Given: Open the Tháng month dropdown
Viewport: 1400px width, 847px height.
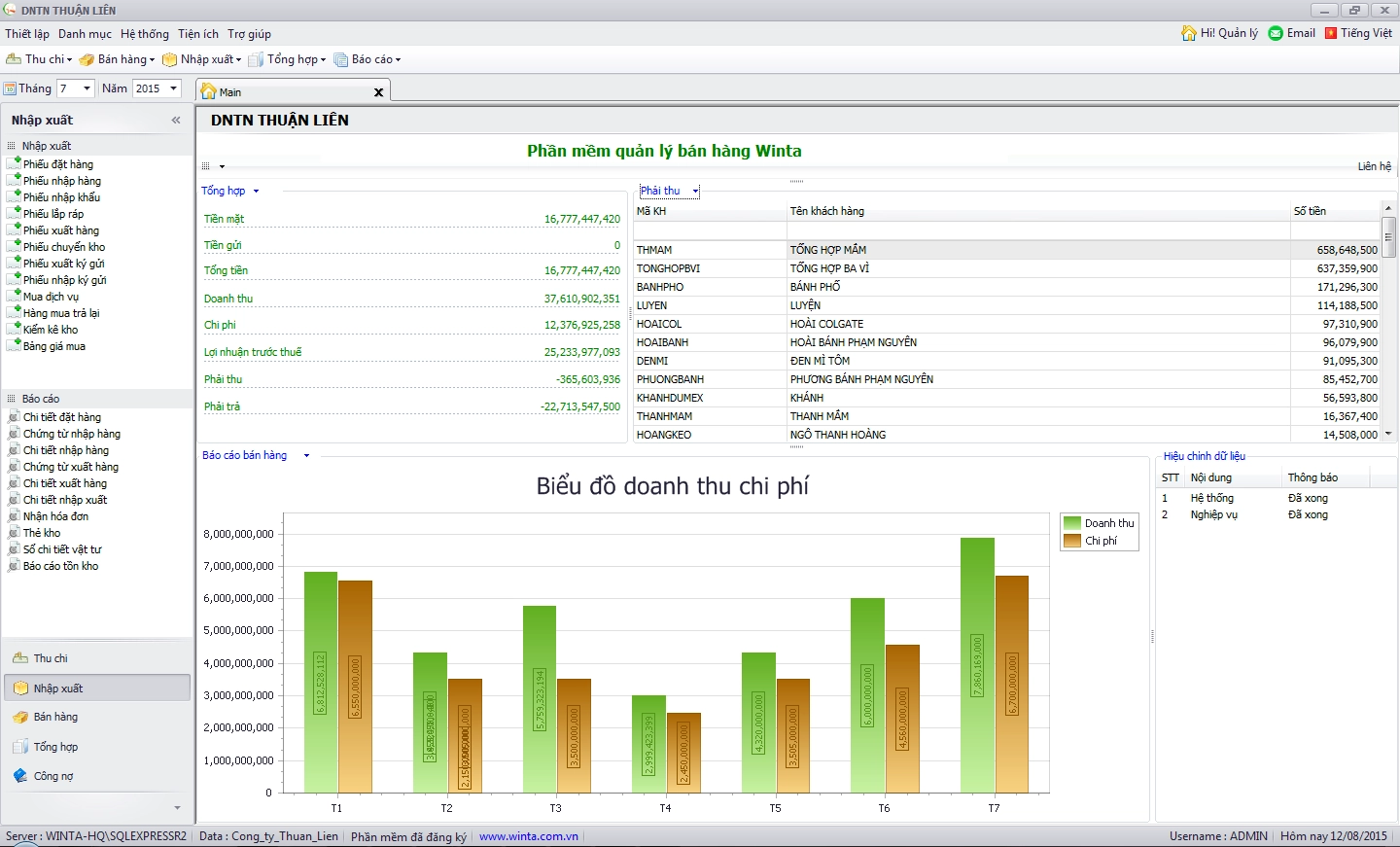Looking at the screenshot, I should click(x=87, y=88).
